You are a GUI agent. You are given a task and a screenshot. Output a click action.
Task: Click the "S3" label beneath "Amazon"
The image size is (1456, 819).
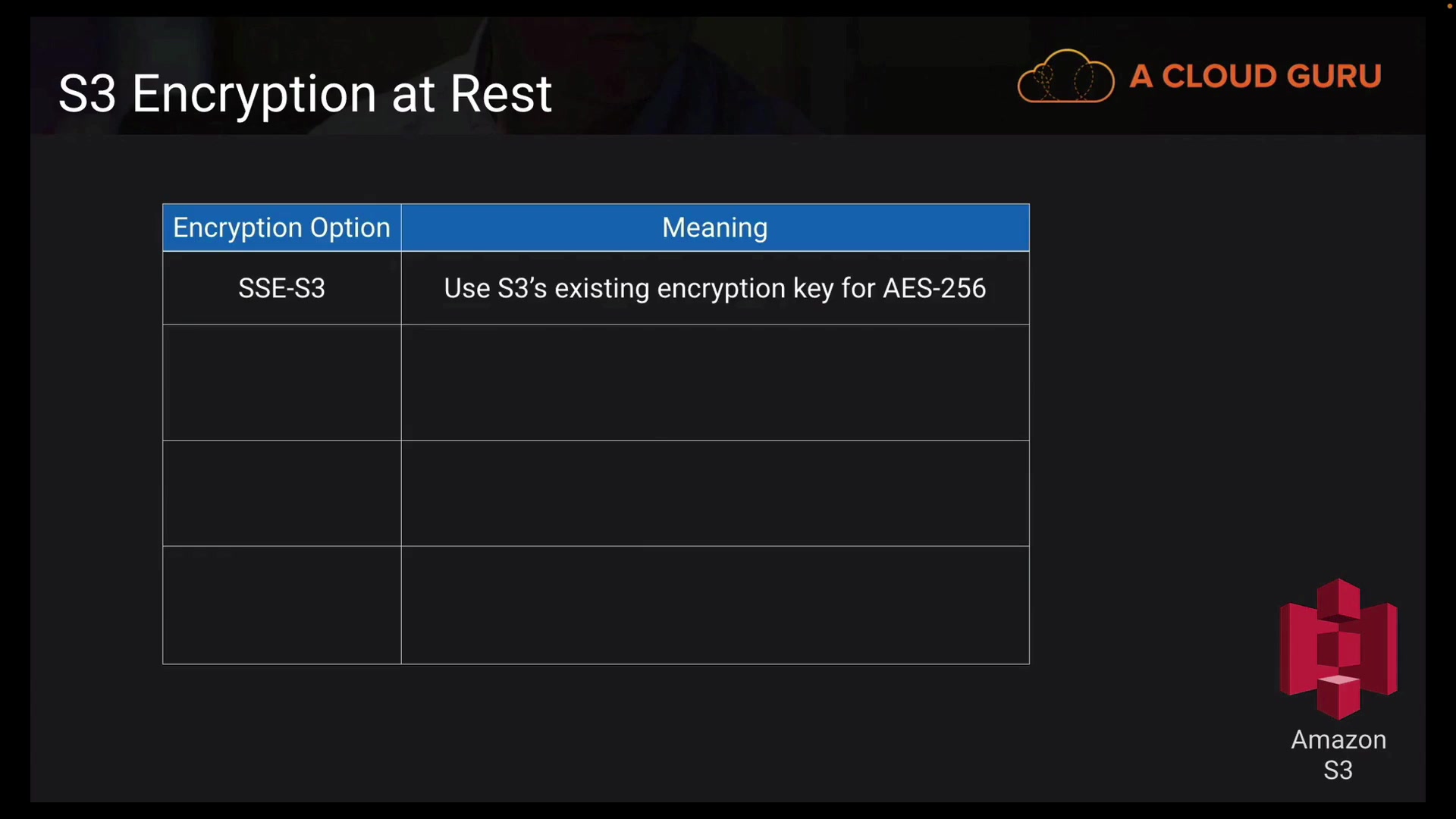coord(1338,770)
